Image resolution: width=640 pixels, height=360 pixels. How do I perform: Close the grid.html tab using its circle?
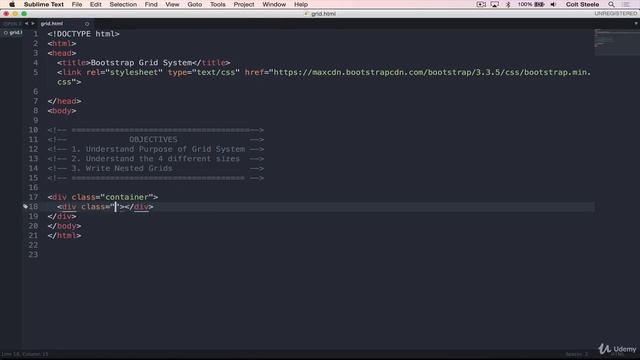pos(87,24)
